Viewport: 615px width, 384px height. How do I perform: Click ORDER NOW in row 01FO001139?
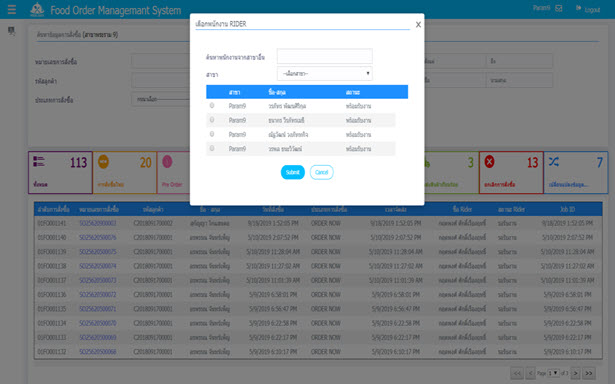326,251
